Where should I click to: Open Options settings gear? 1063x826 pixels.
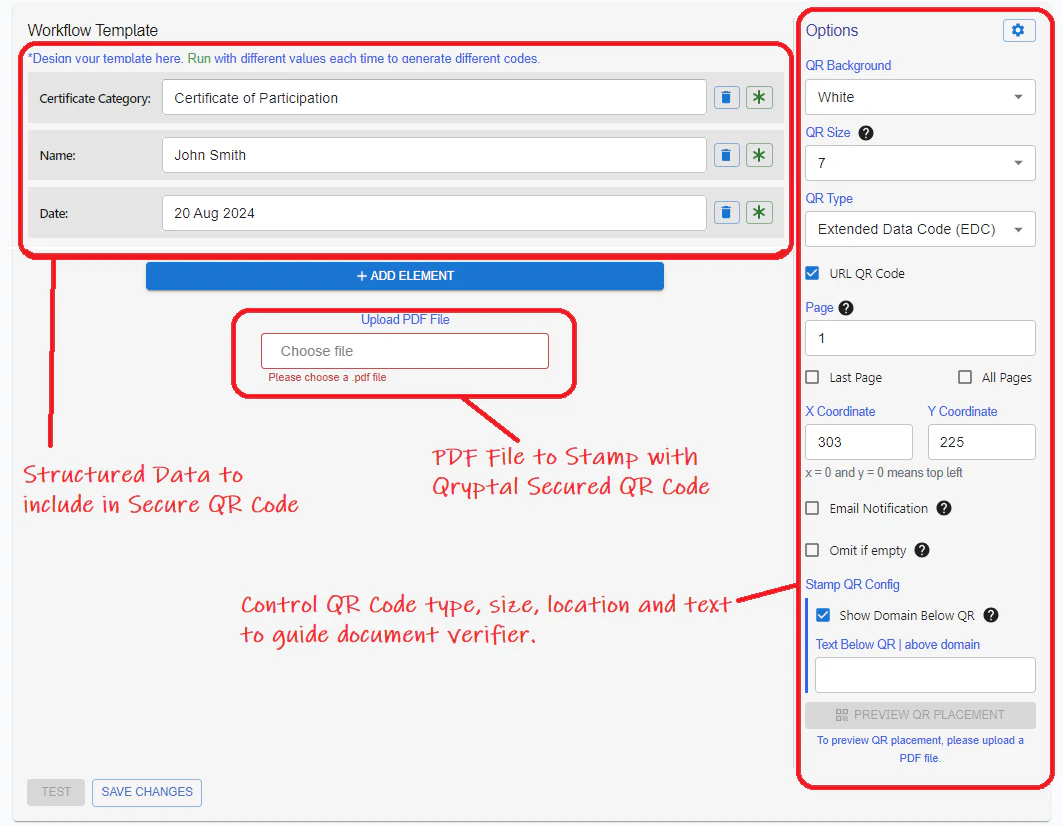1018,31
